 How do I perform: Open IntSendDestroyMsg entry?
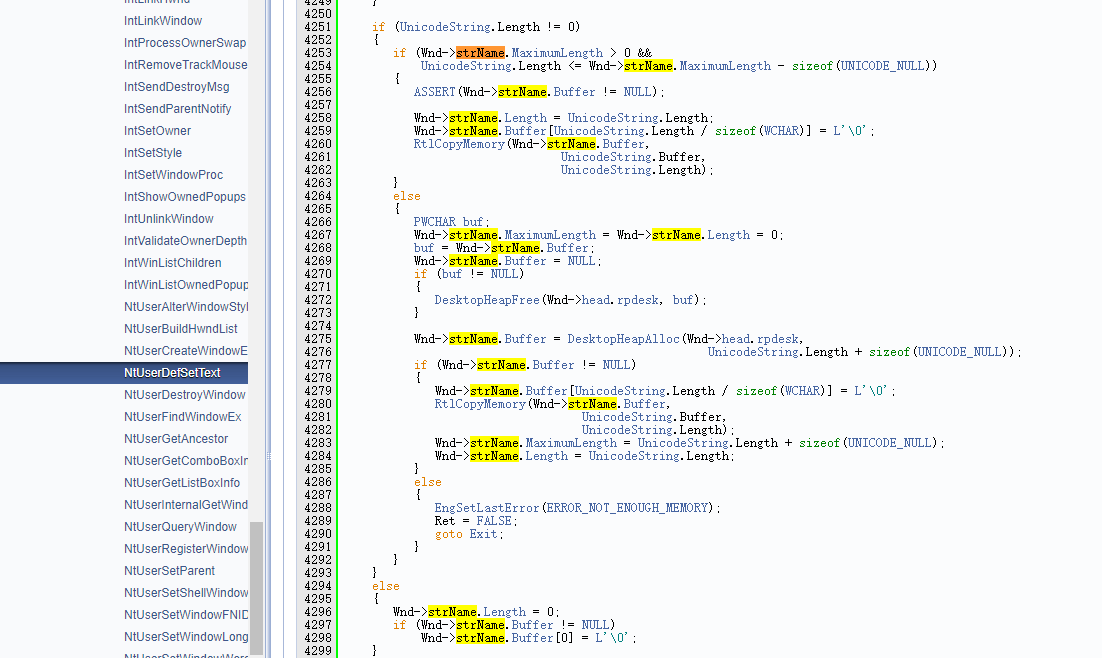point(176,87)
